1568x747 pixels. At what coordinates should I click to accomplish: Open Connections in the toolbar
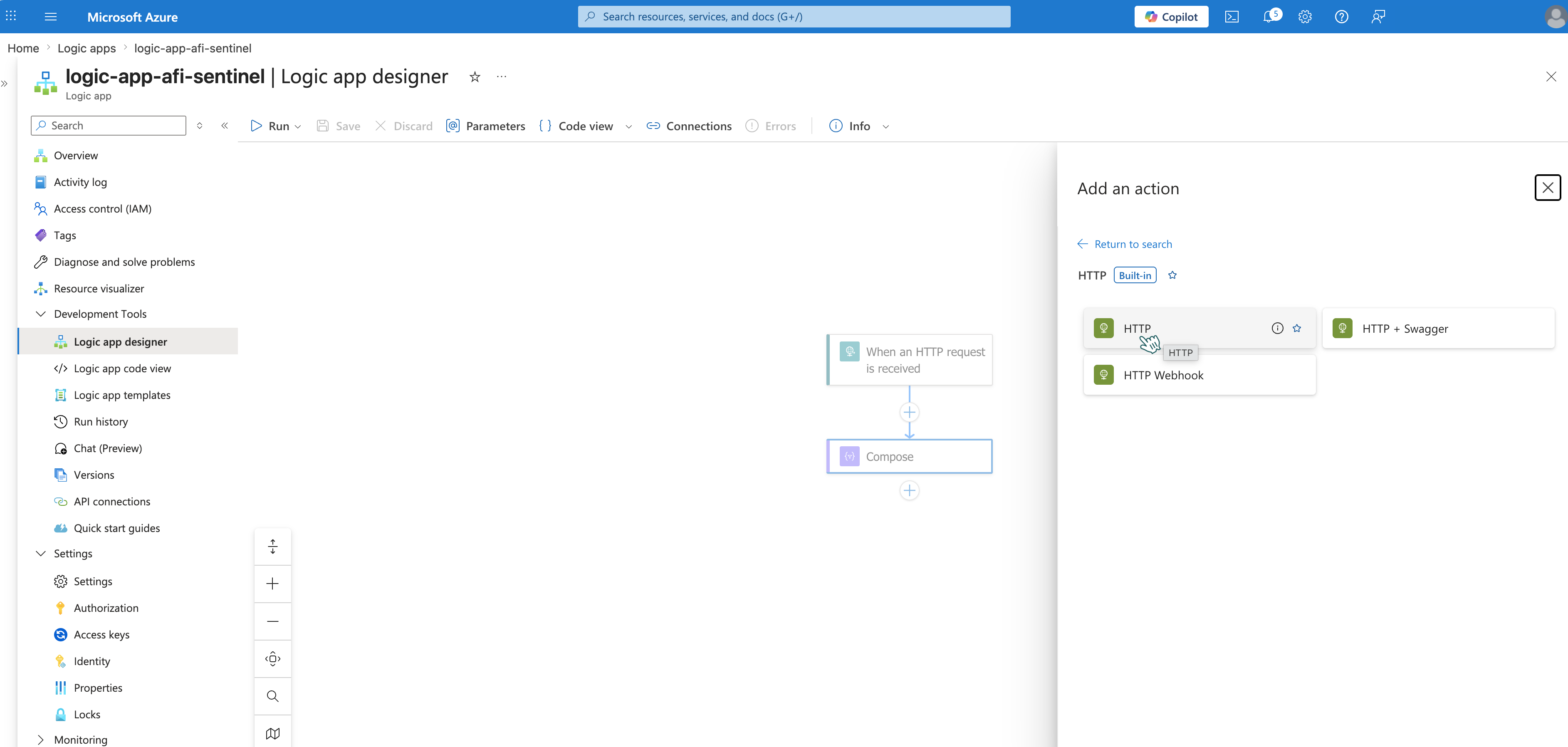pos(688,126)
